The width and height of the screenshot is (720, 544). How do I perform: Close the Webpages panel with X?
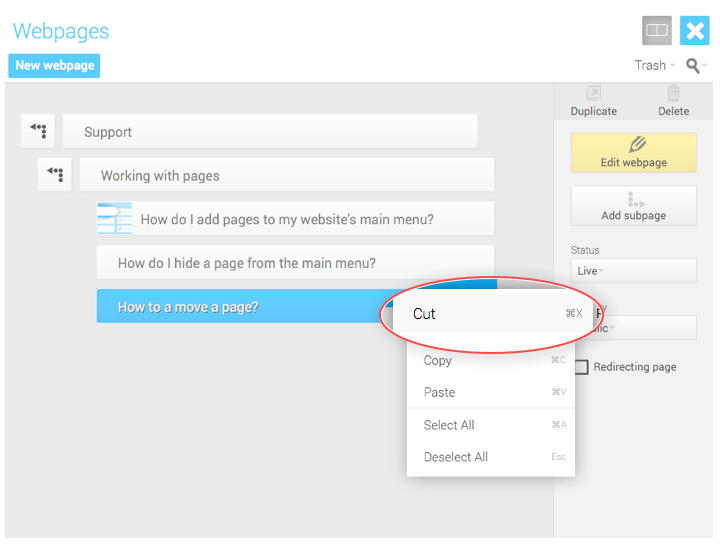695,31
